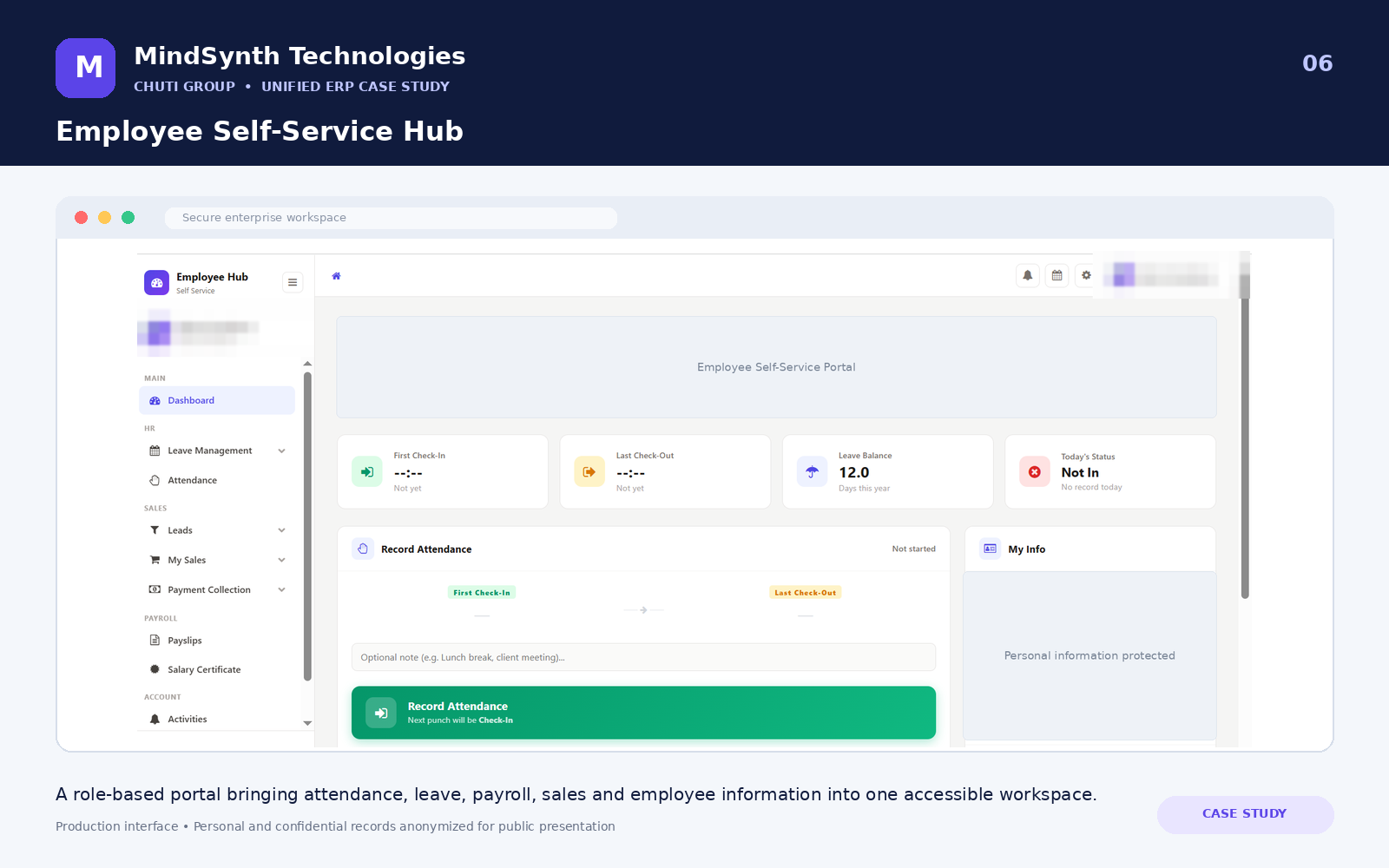Viewport: 1389px width, 868px height.
Task: Click the green Record Attendance button
Action: (x=643, y=713)
